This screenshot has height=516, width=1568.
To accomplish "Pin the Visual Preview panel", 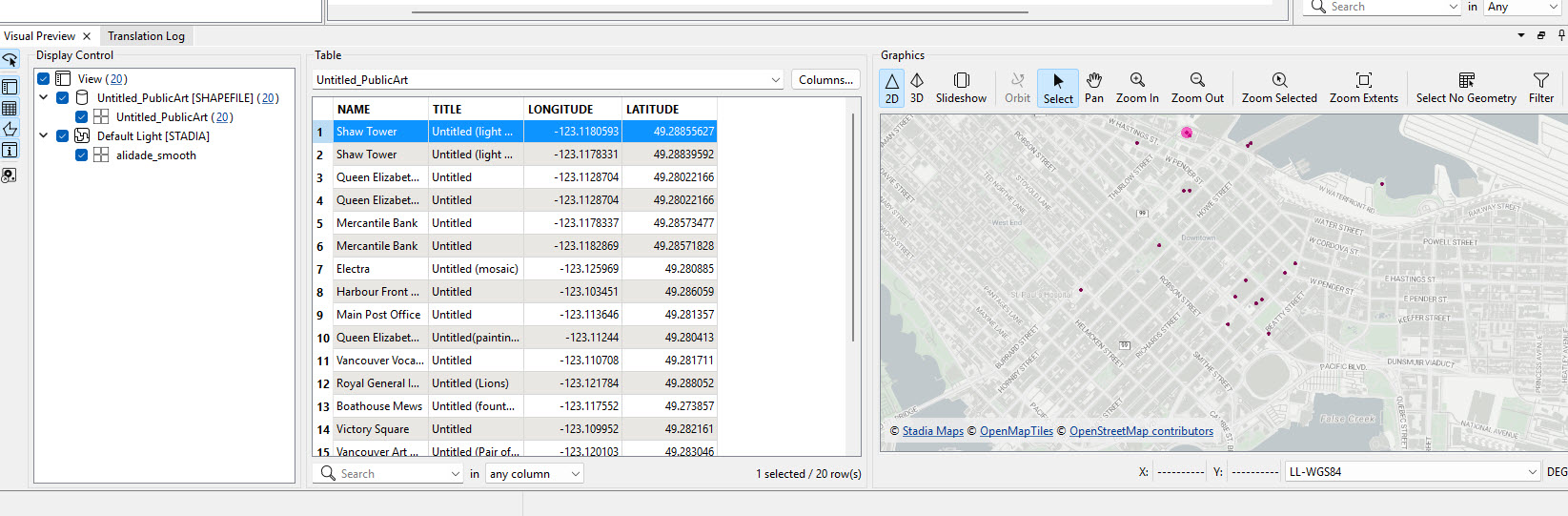I will [x=1561, y=35].
